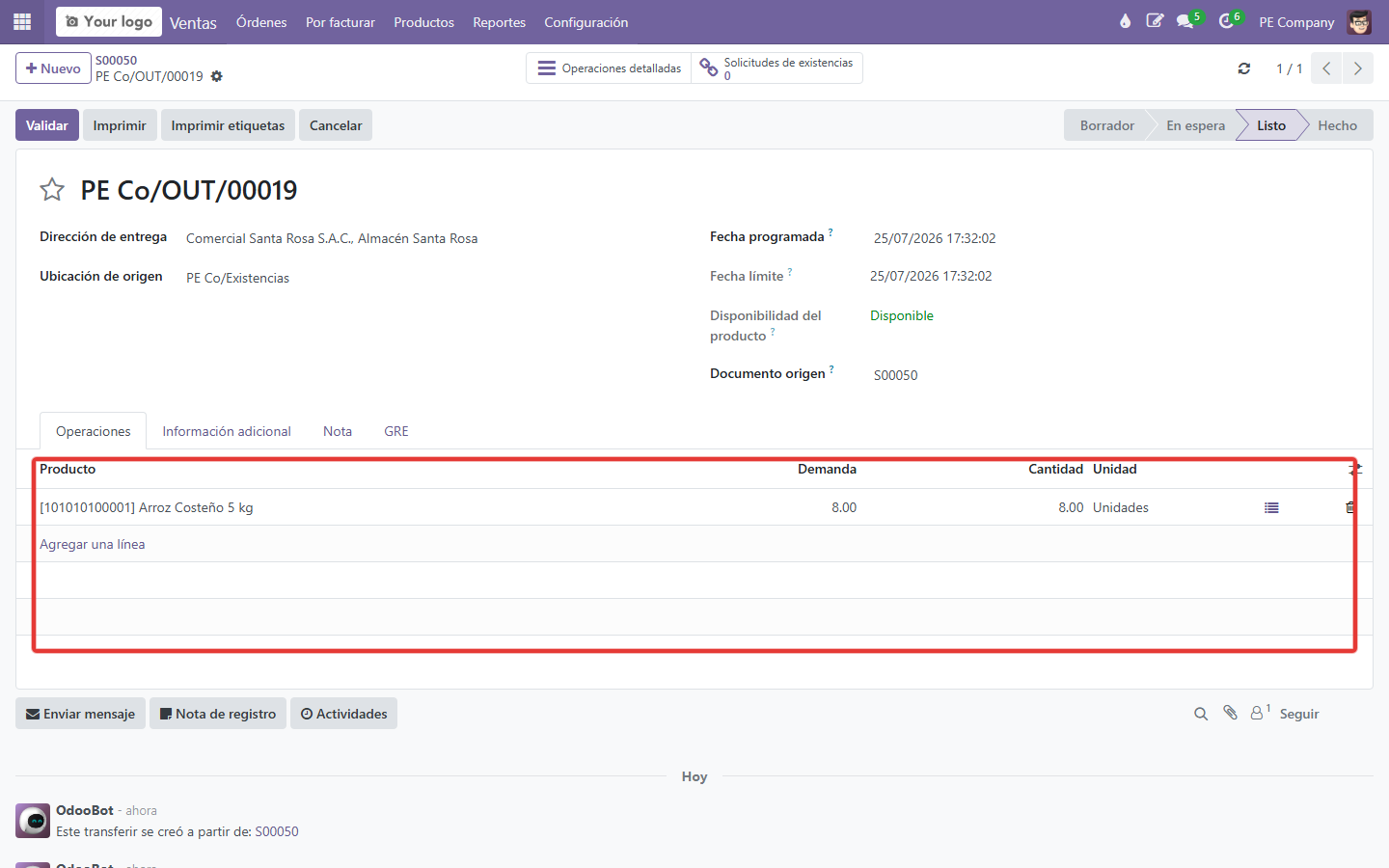
Task: Show followers list icon
Action: point(1260,713)
